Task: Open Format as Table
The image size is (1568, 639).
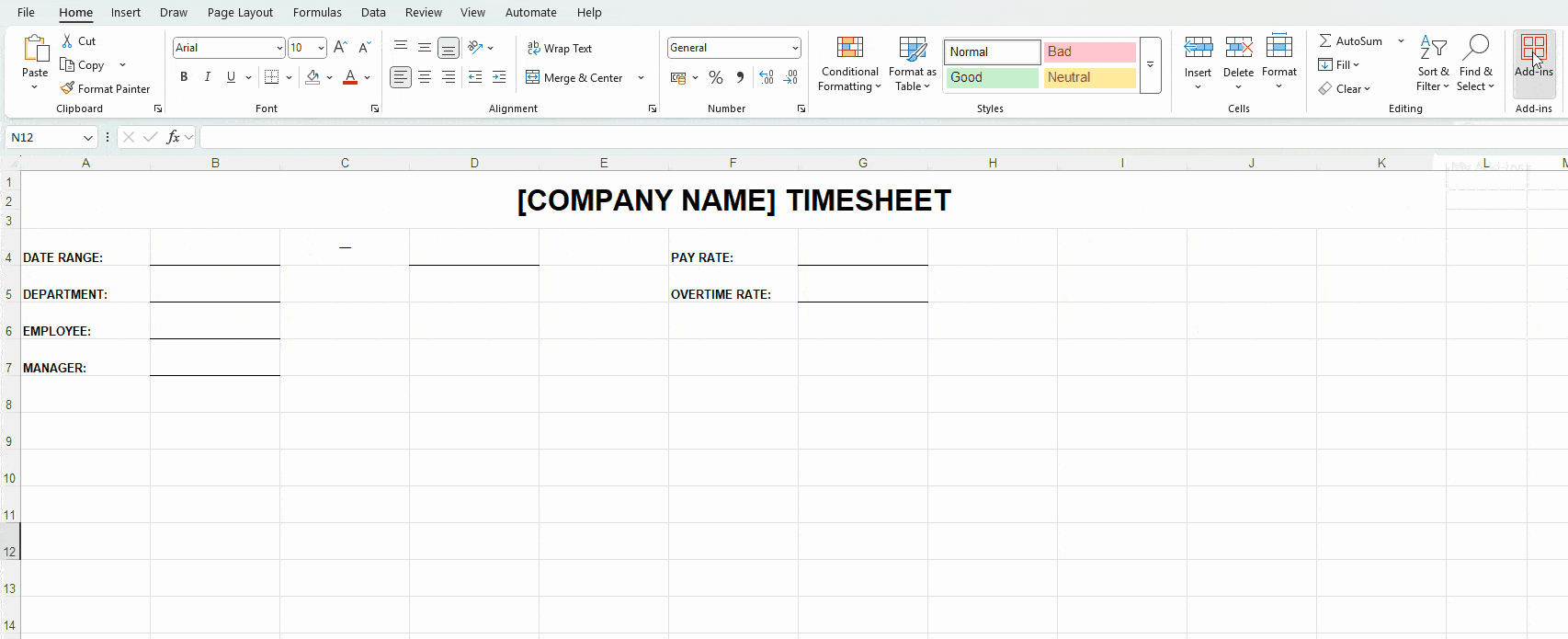Action: coord(913,63)
